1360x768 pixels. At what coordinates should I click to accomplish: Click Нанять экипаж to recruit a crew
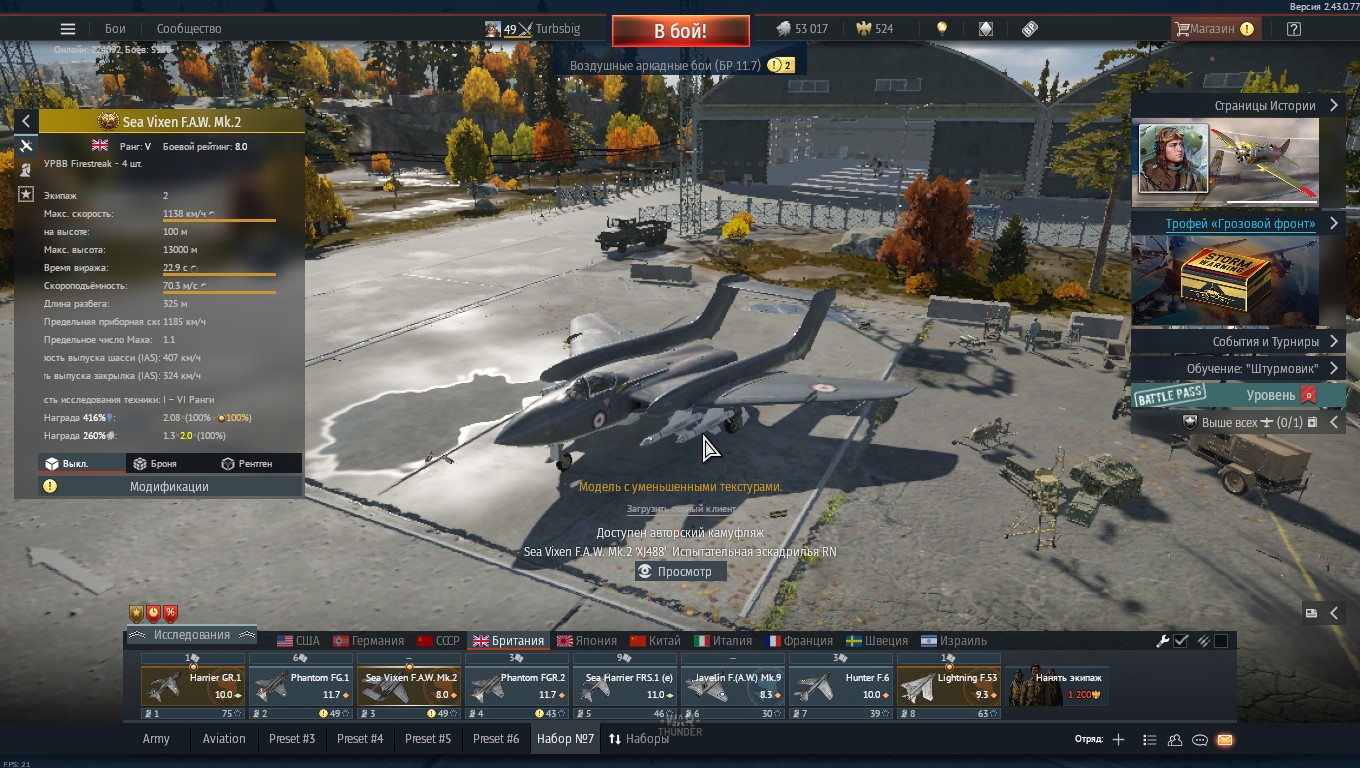coord(1057,686)
